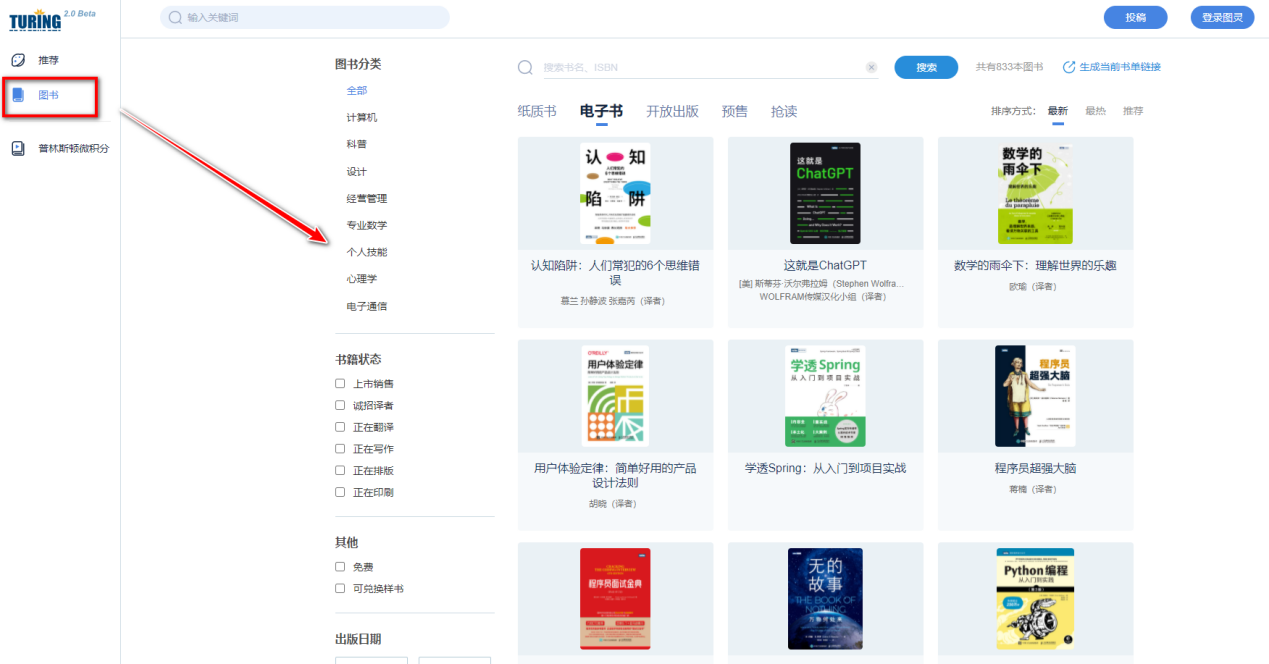Open title 学透Spring：从入门到项目实战

coord(825,468)
